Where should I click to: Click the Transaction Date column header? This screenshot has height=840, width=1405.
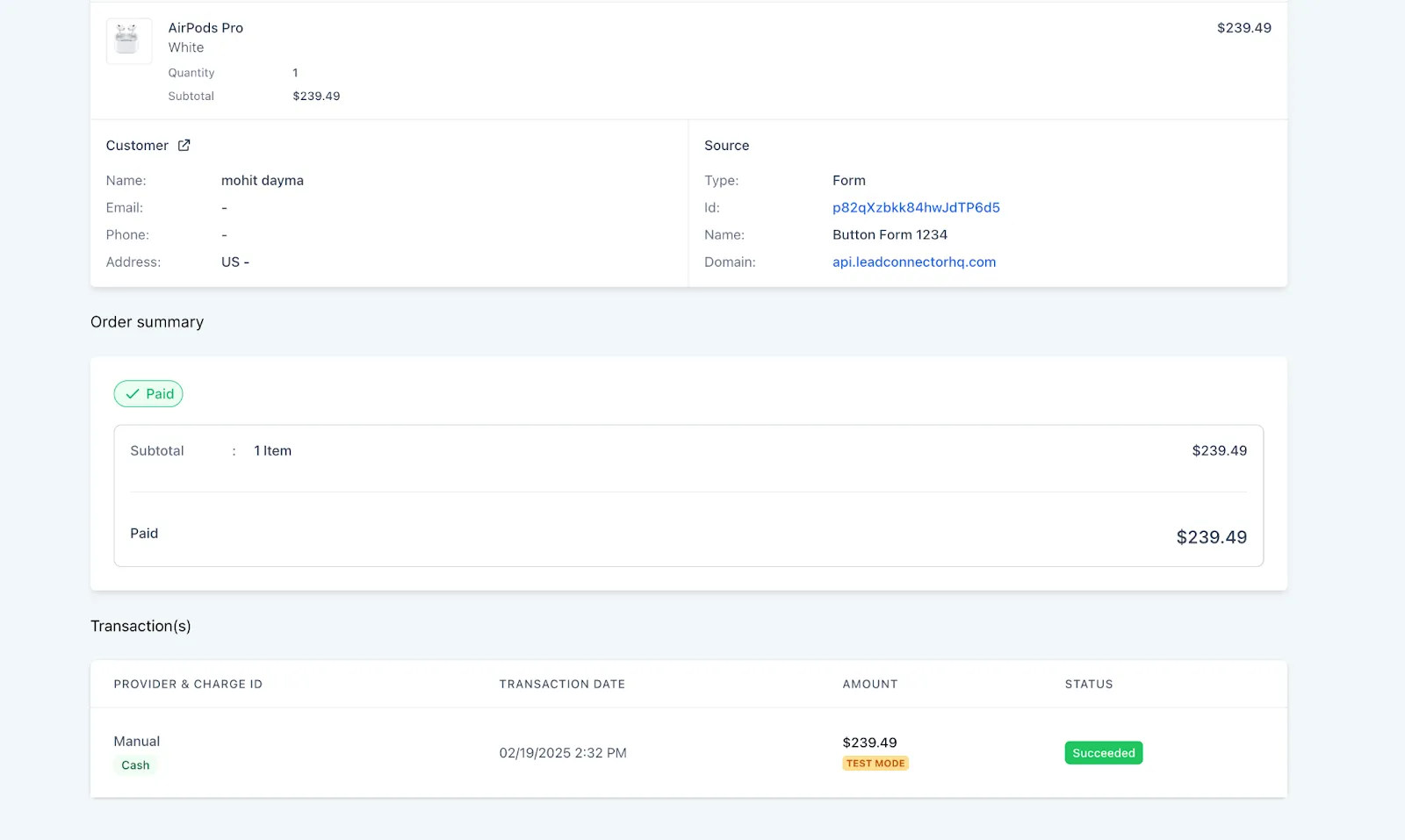click(x=562, y=685)
